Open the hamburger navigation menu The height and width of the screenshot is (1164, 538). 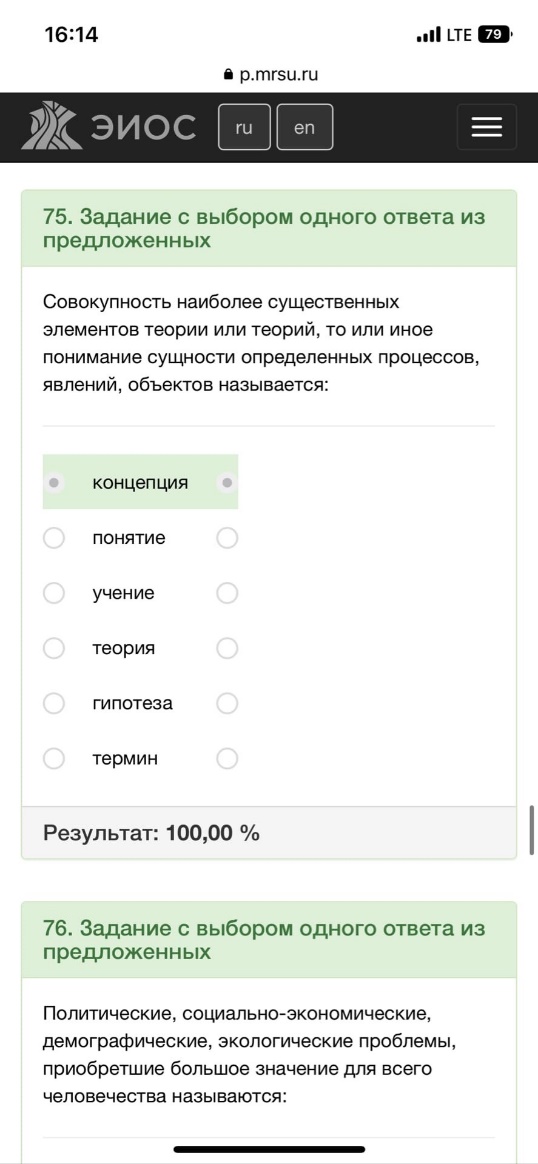click(487, 127)
